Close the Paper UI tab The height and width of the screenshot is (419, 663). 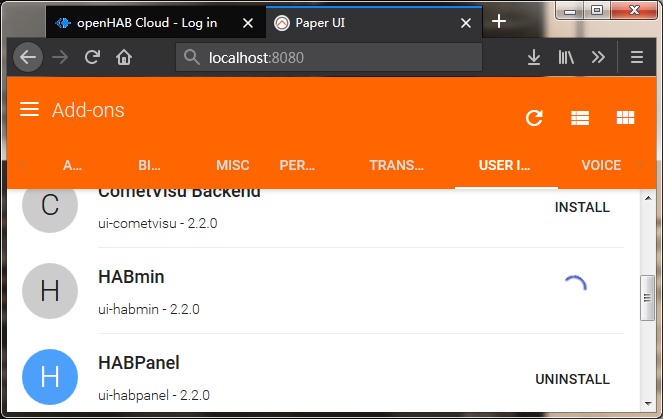click(466, 23)
